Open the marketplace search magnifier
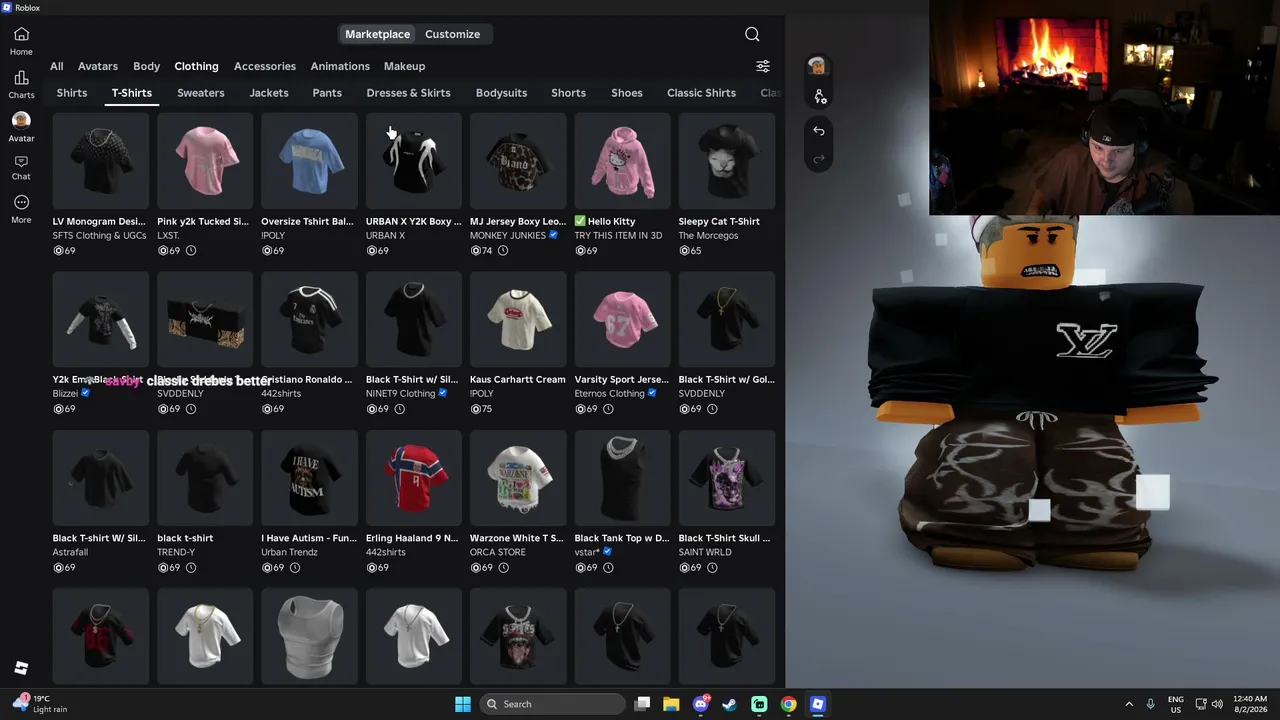Viewport: 1280px width, 720px height. pyautogui.click(x=752, y=34)
